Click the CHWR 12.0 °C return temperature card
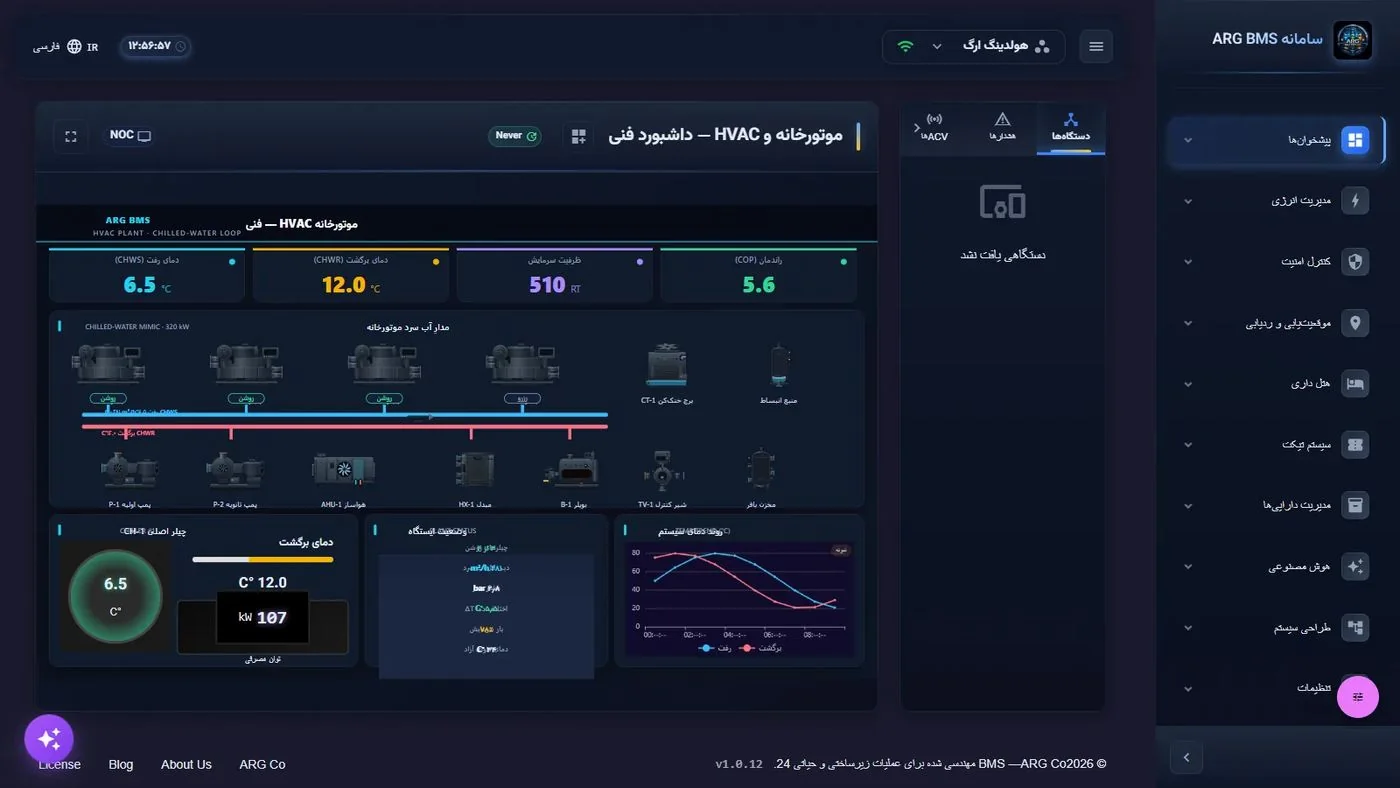This screenshot has height=788, width=1400. point(351,275)
